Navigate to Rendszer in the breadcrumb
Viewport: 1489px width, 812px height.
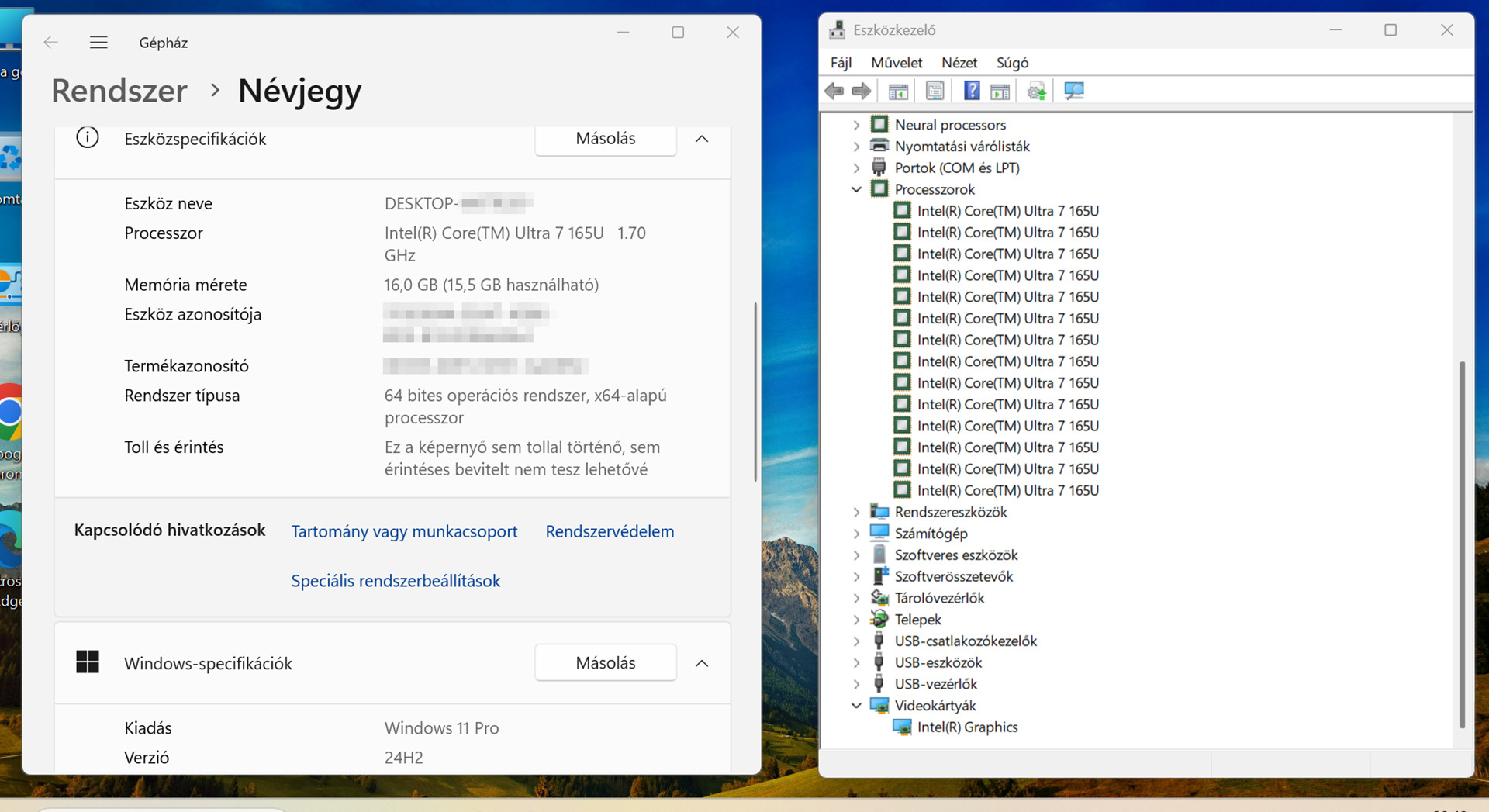(x=119, y=91)
